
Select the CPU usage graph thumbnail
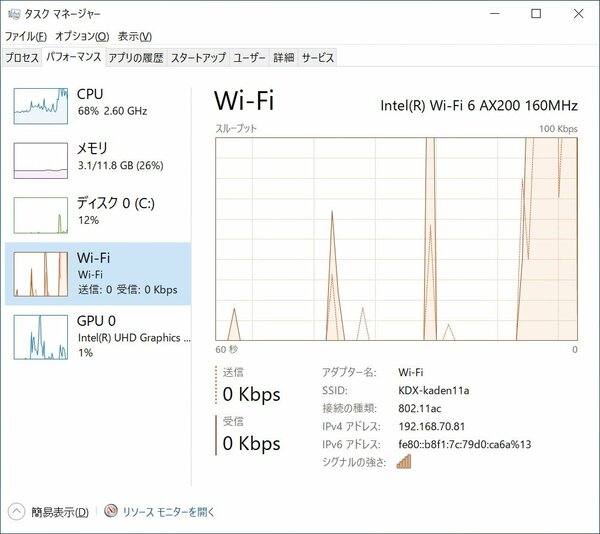pos(41,106)
